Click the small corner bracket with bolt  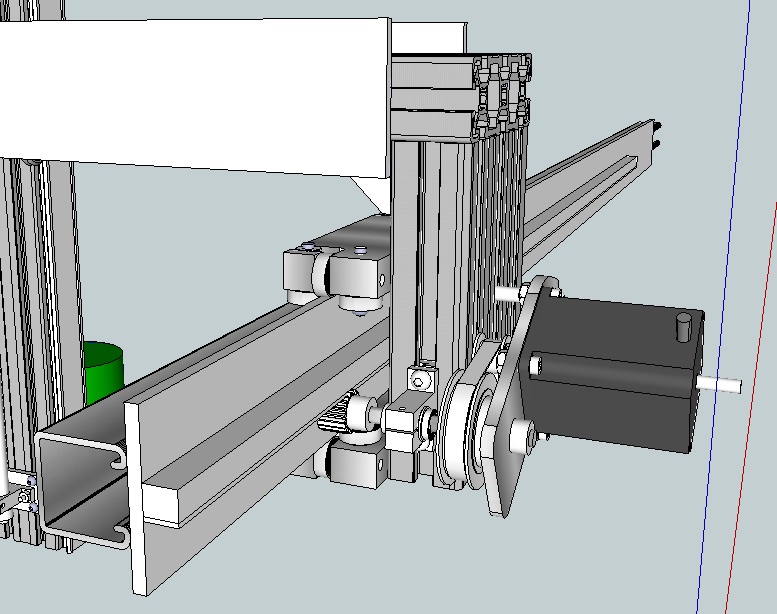(420, 378)
